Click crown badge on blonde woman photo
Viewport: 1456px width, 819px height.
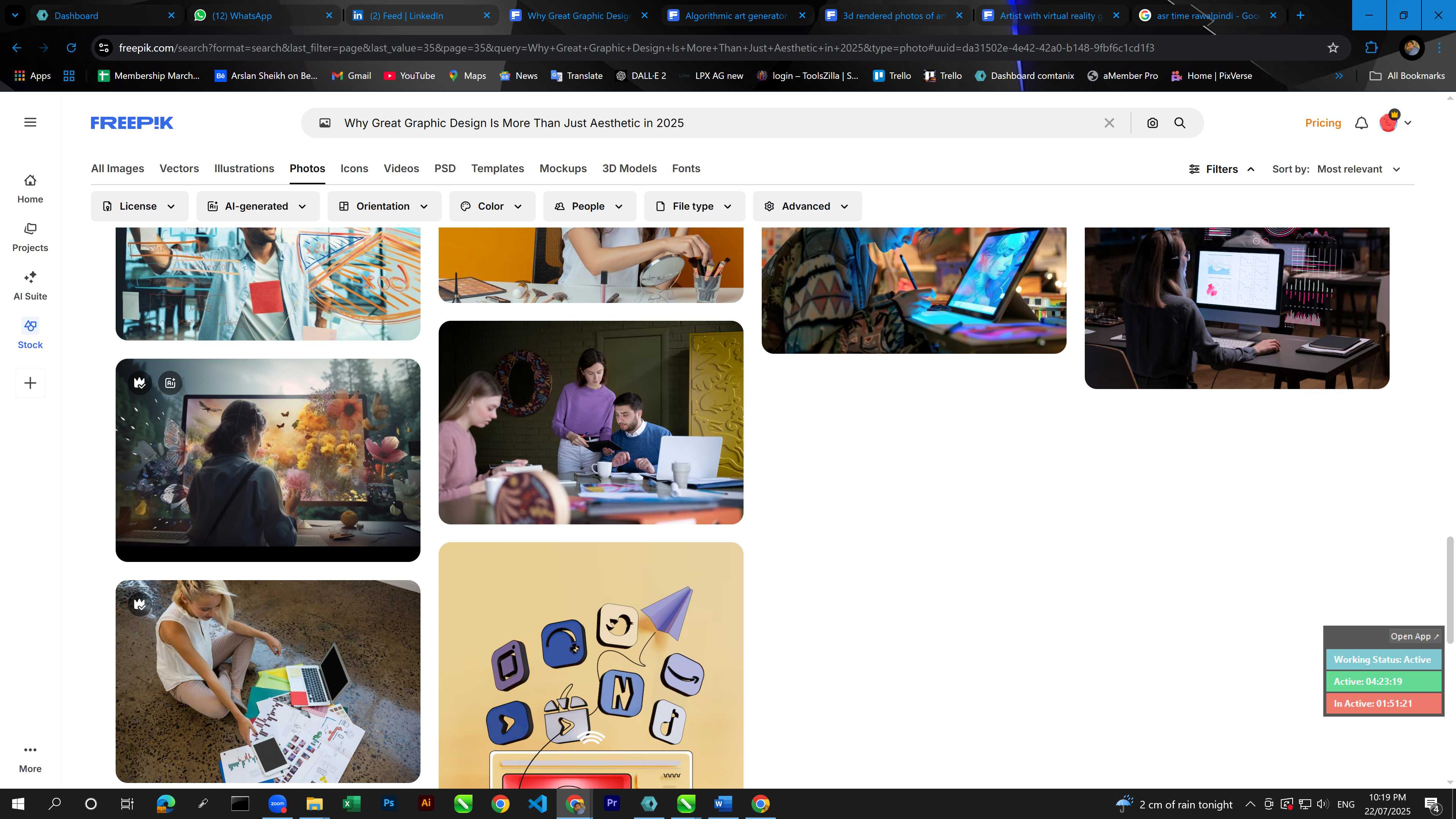coord(140,604)
